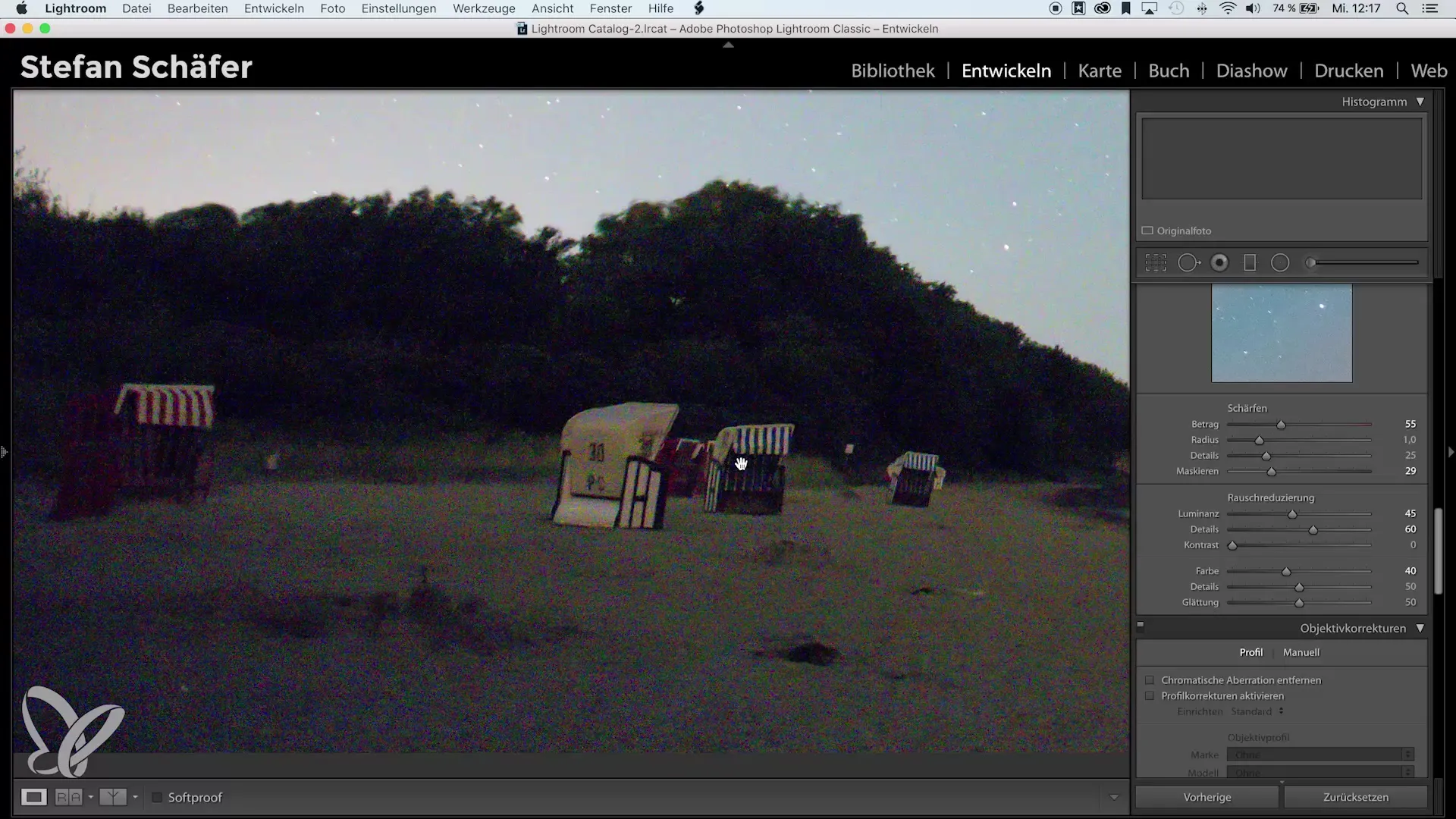Click the histogram display area
1456x819 pixels.
point(1282,158)
